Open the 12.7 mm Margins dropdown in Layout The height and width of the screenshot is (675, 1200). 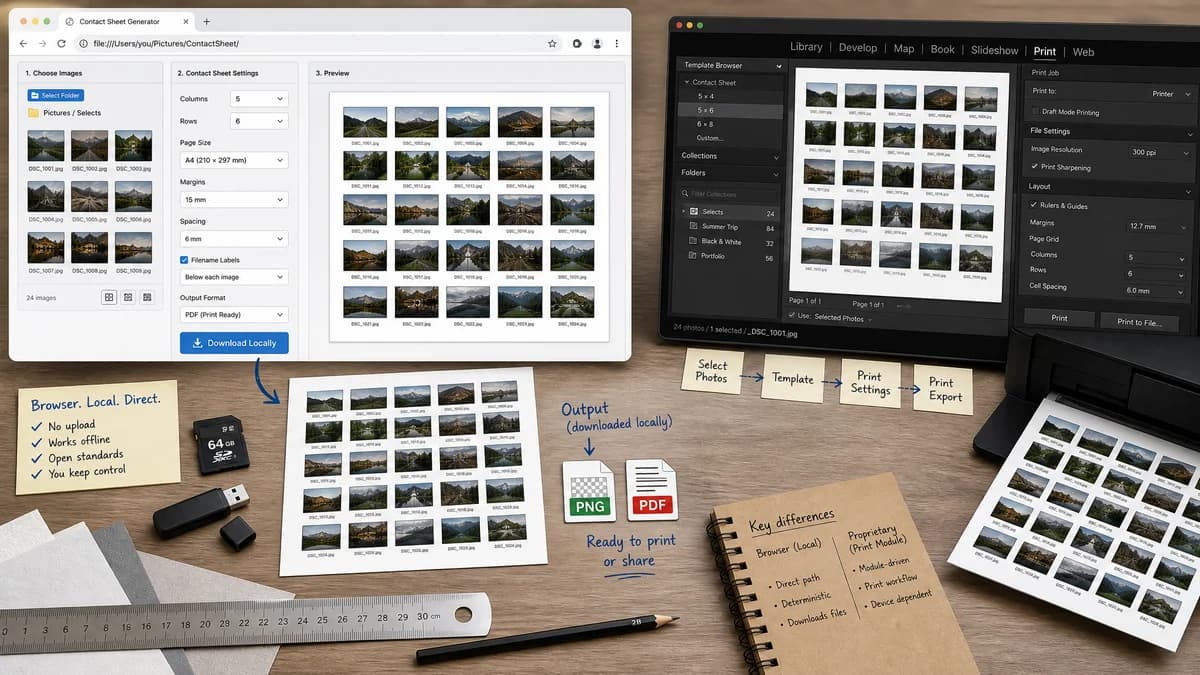pyautogui.click(x=1159, y=226)
